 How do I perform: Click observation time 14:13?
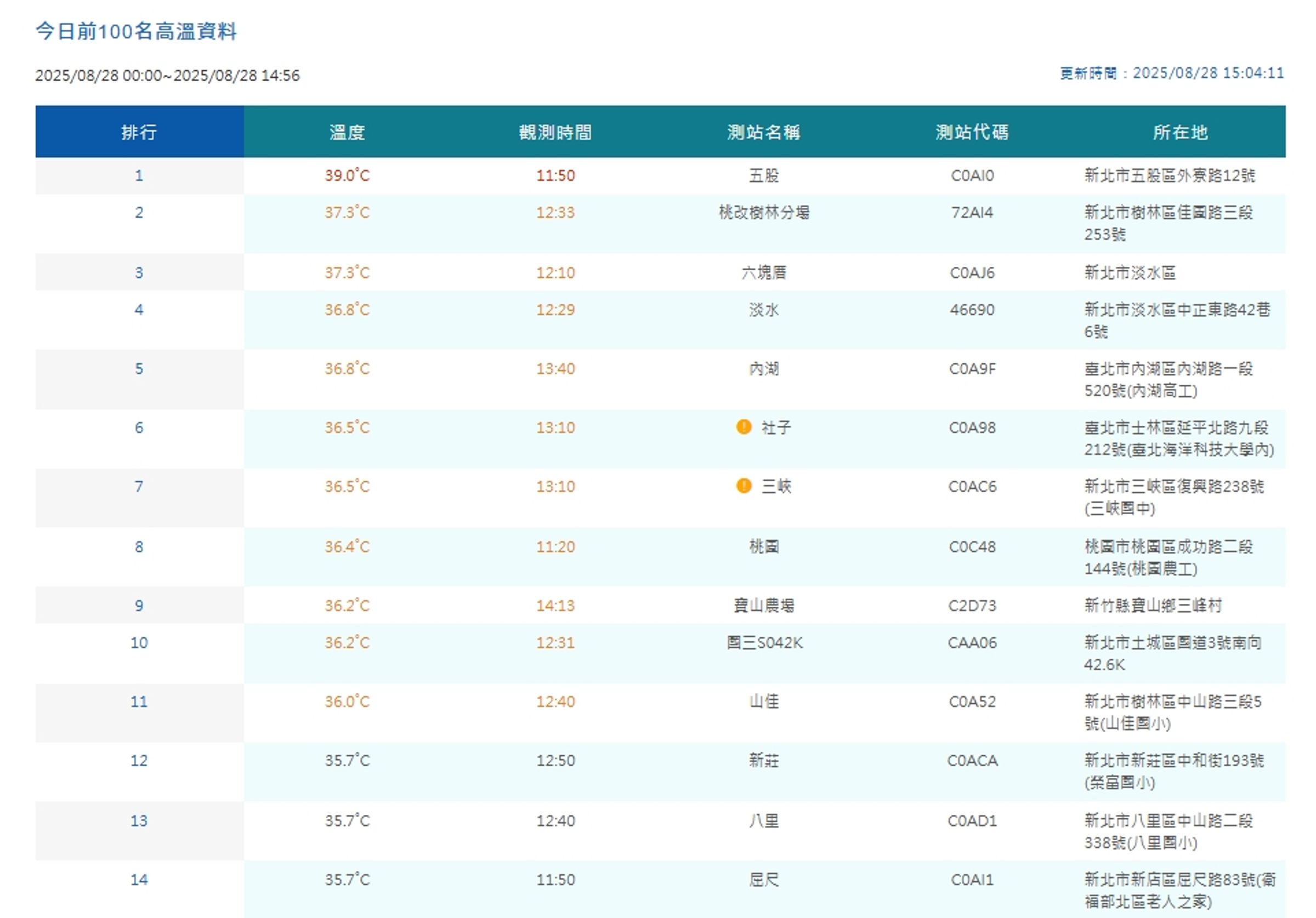point(555,606)
